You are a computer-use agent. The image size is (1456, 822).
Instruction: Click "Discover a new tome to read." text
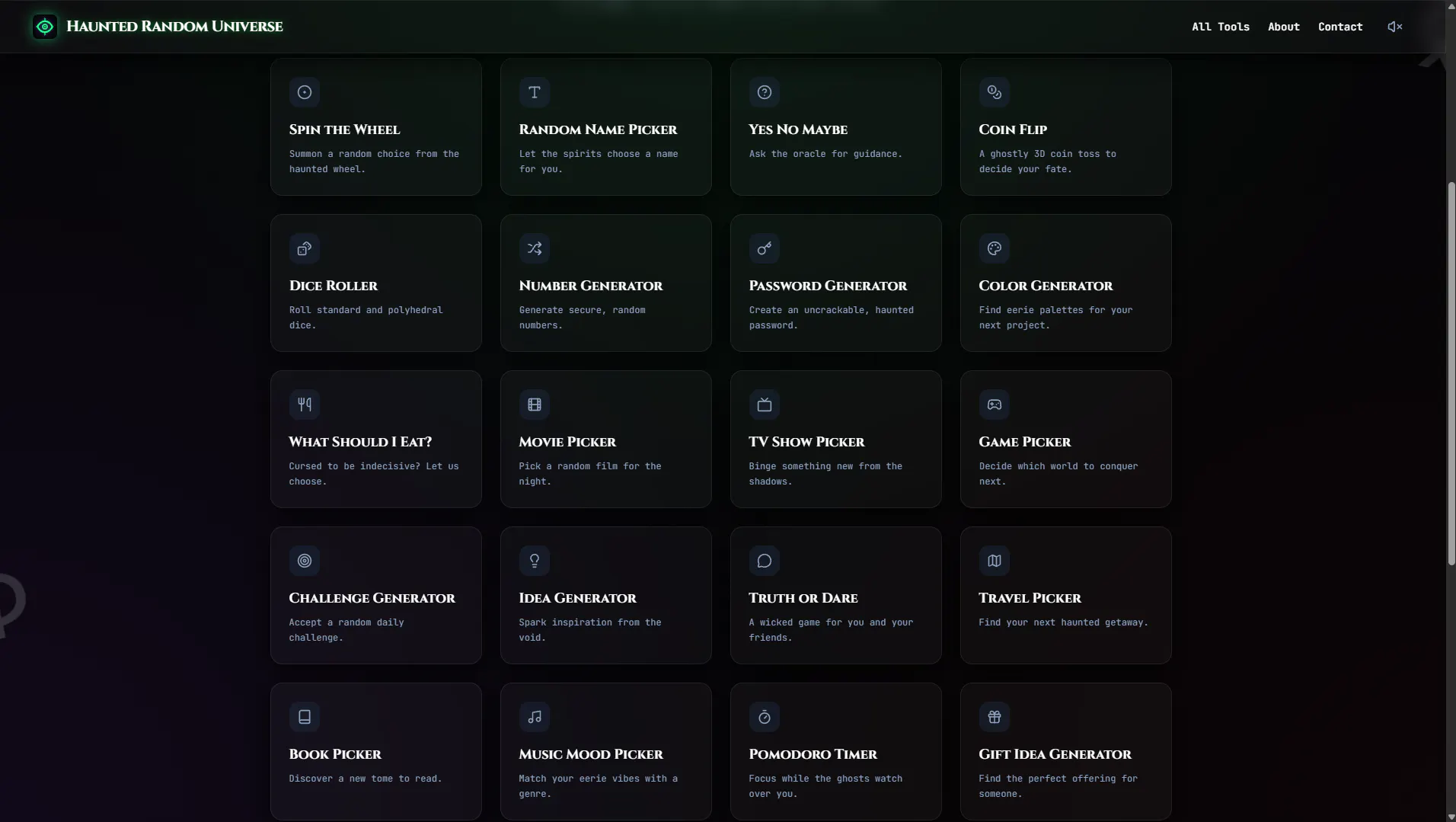366,779
